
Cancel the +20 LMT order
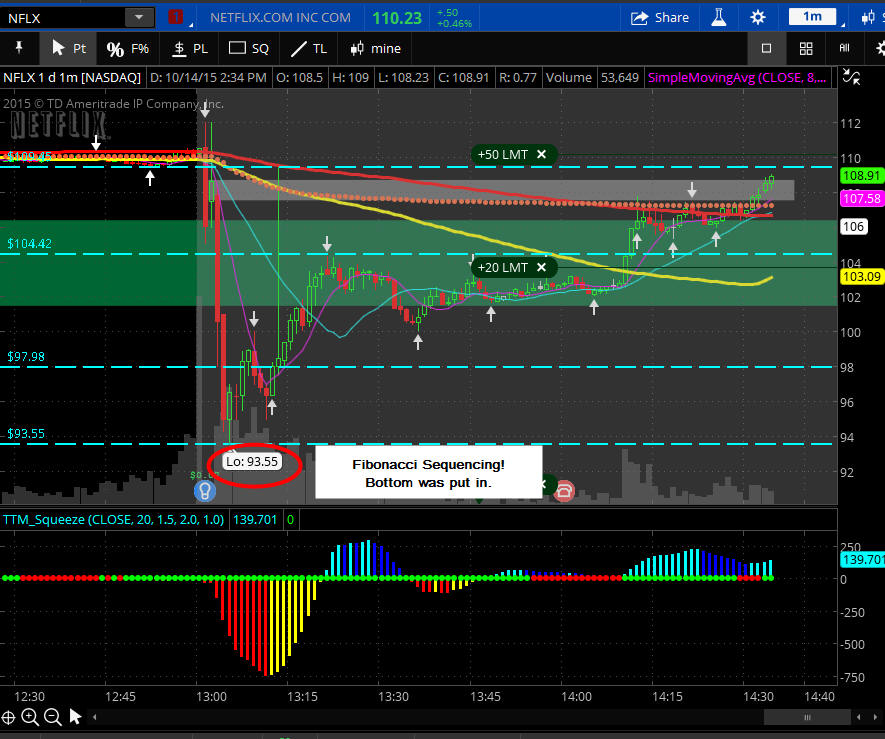point(541,267)
